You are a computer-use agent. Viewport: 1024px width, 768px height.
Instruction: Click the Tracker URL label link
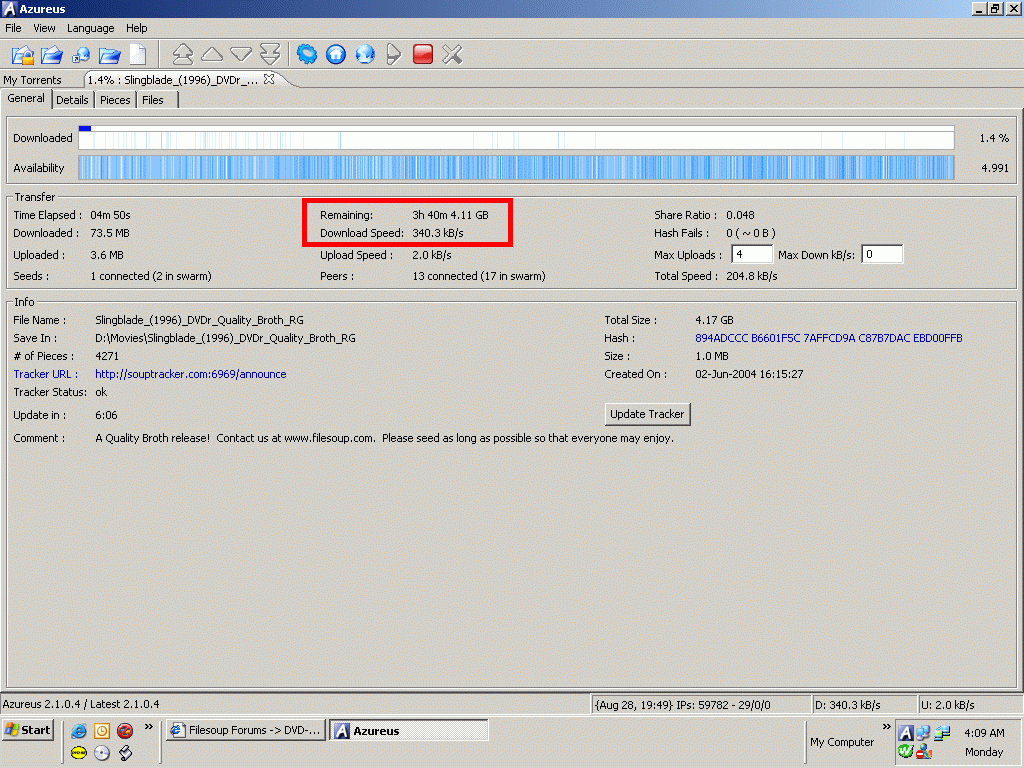[45, 374]
